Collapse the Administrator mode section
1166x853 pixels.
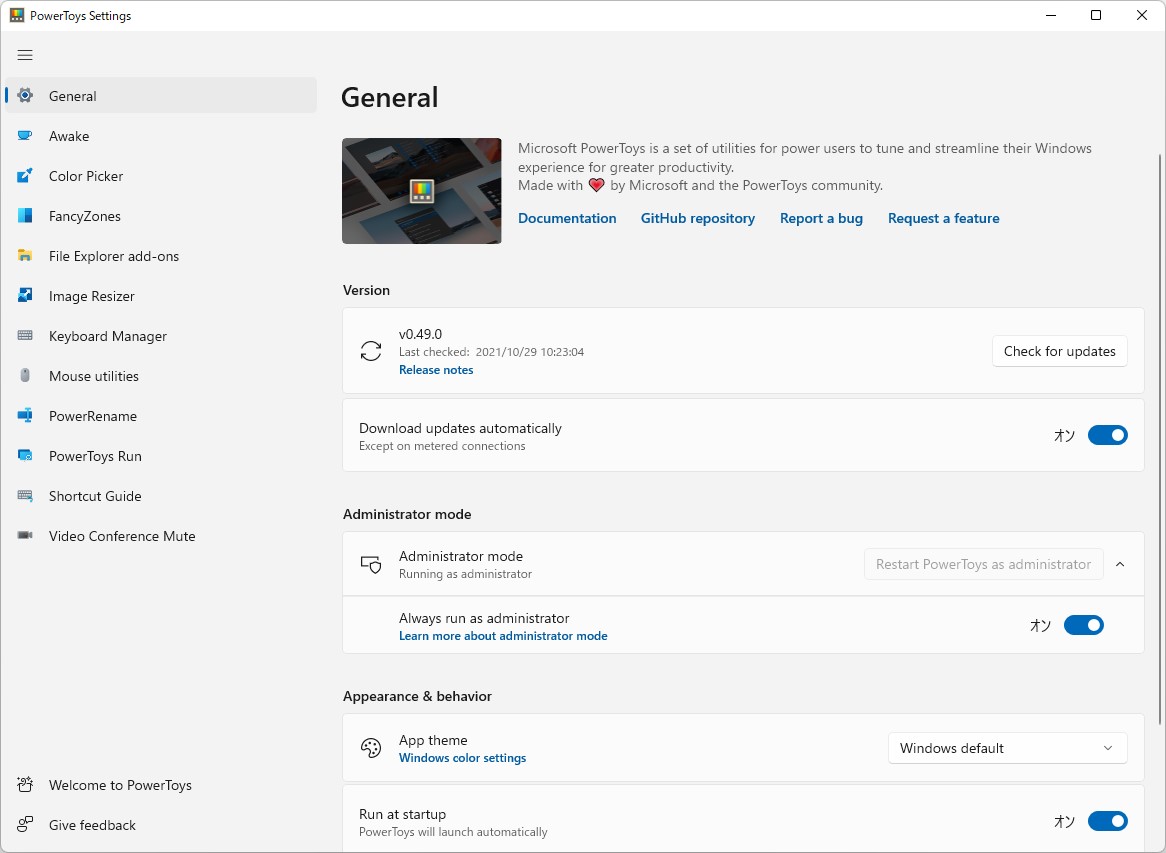coord(1120,564)
